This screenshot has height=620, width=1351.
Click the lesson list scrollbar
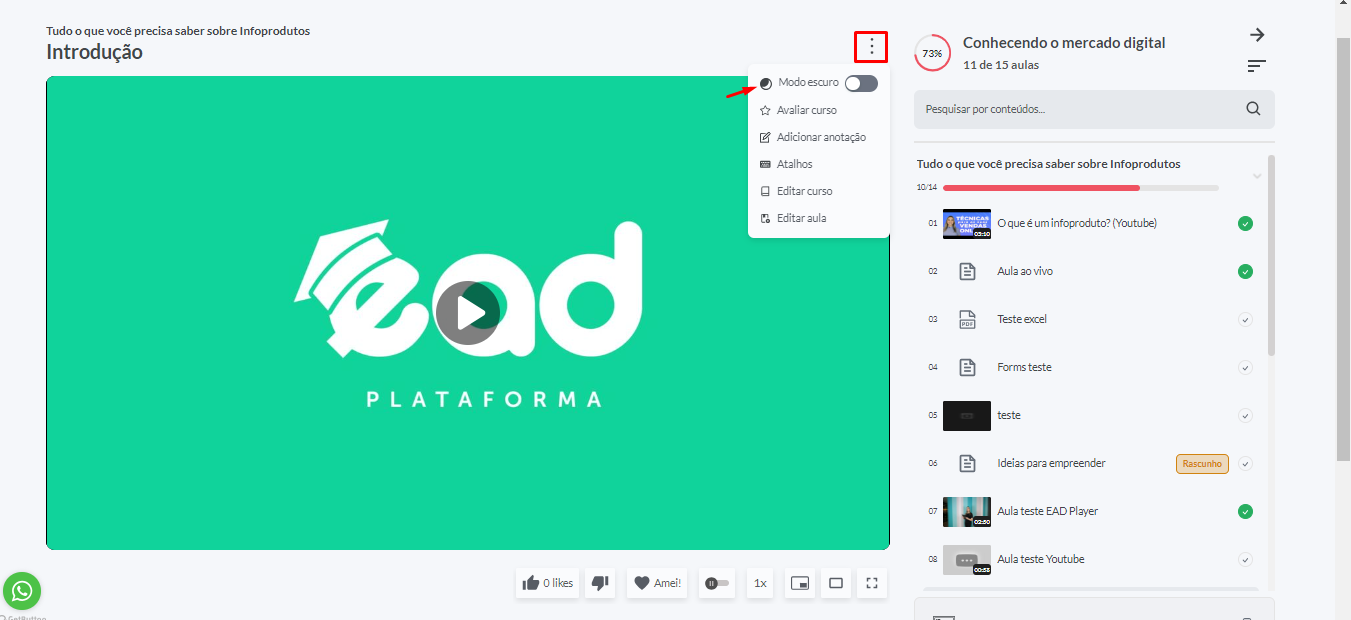tap(1271, 255)
